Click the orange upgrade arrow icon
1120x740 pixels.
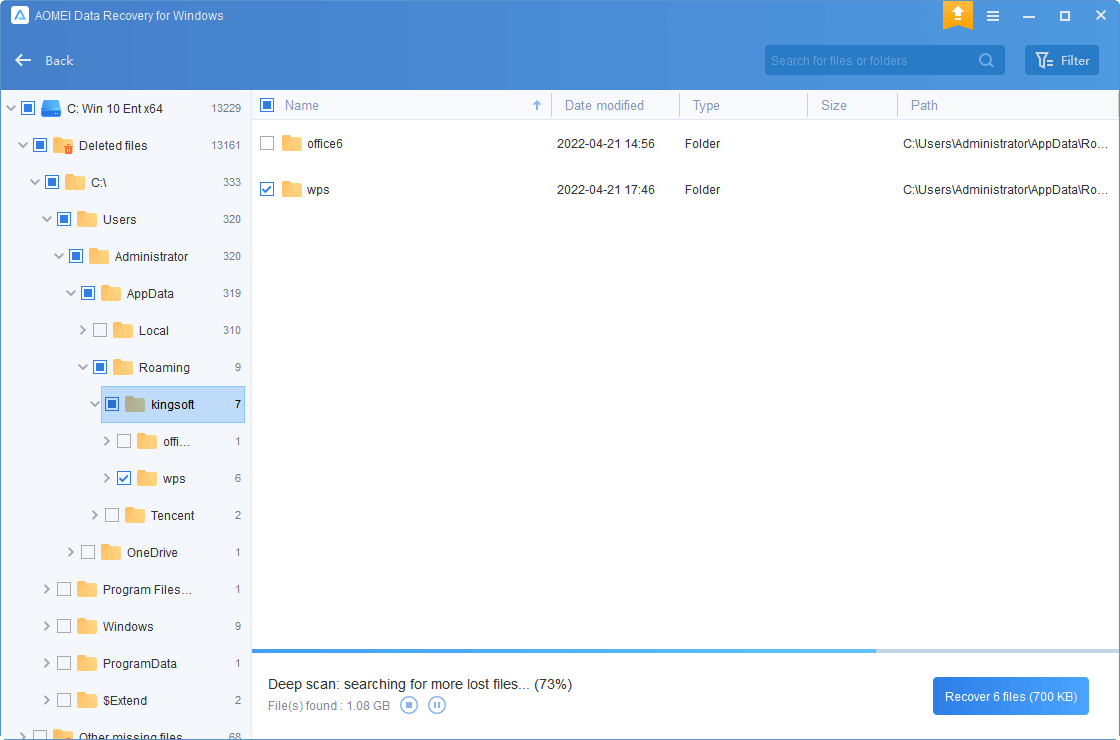click(x=957, y=14)
